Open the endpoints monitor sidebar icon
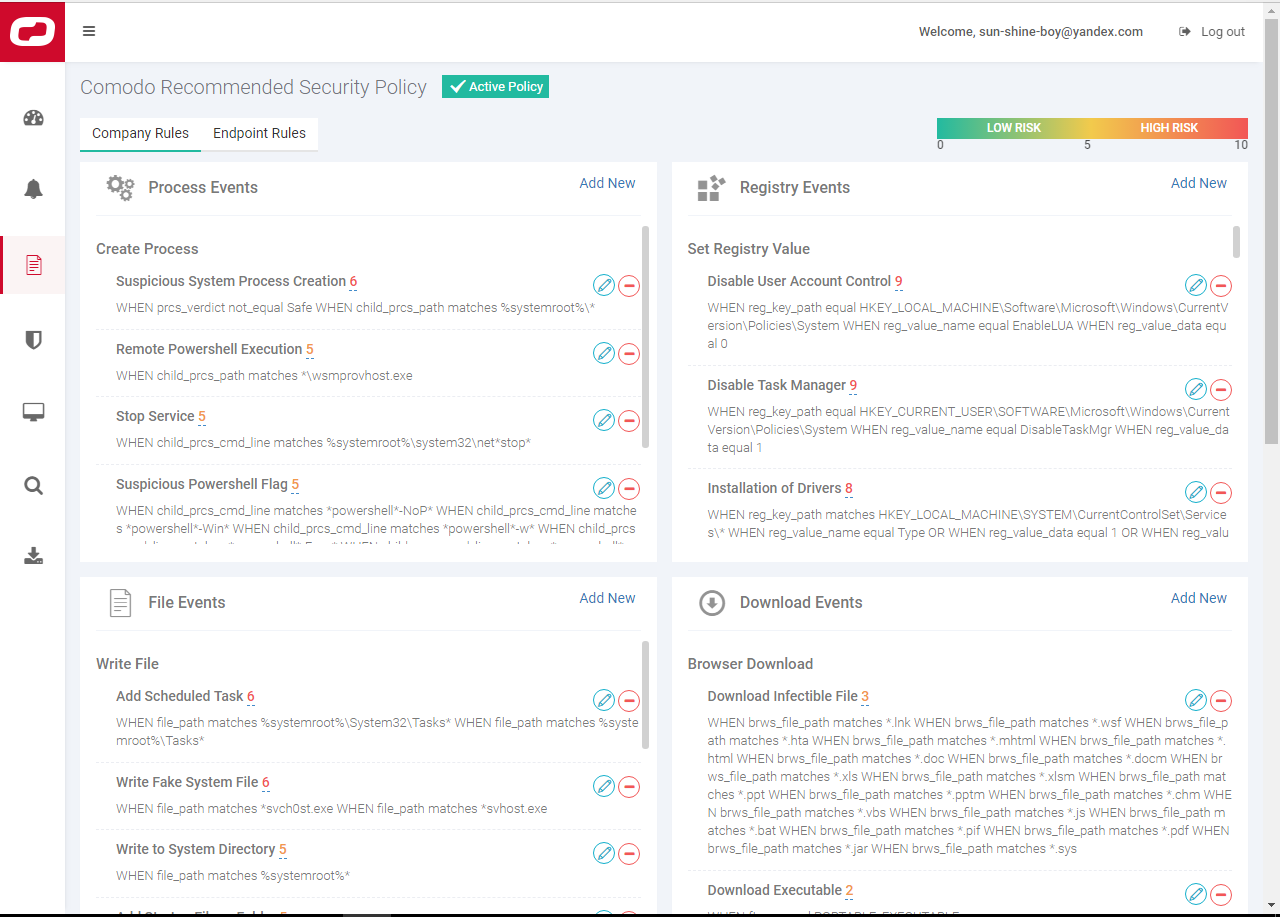The image size is (1280, 917). click(x=33, y=412)
